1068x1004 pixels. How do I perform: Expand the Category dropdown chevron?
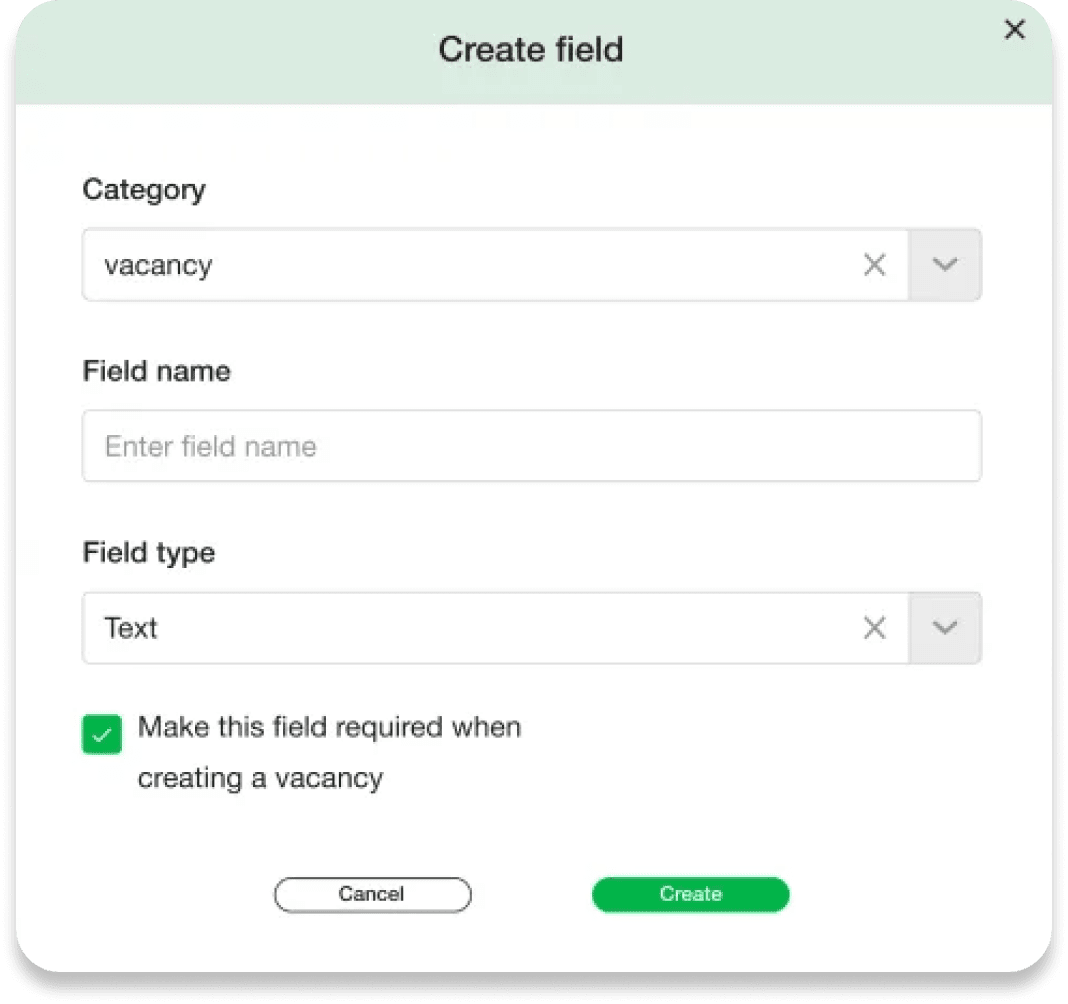945,264
